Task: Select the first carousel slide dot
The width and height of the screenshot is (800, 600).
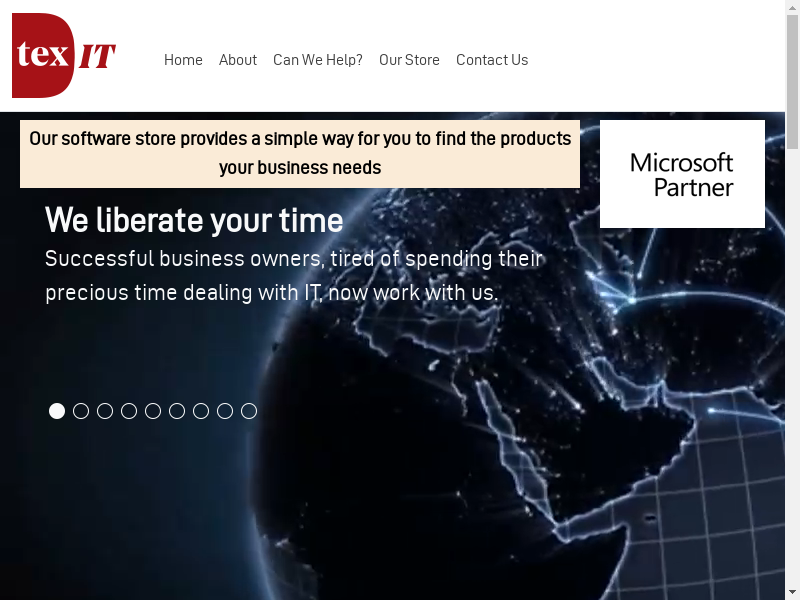Action: point(57,411)
